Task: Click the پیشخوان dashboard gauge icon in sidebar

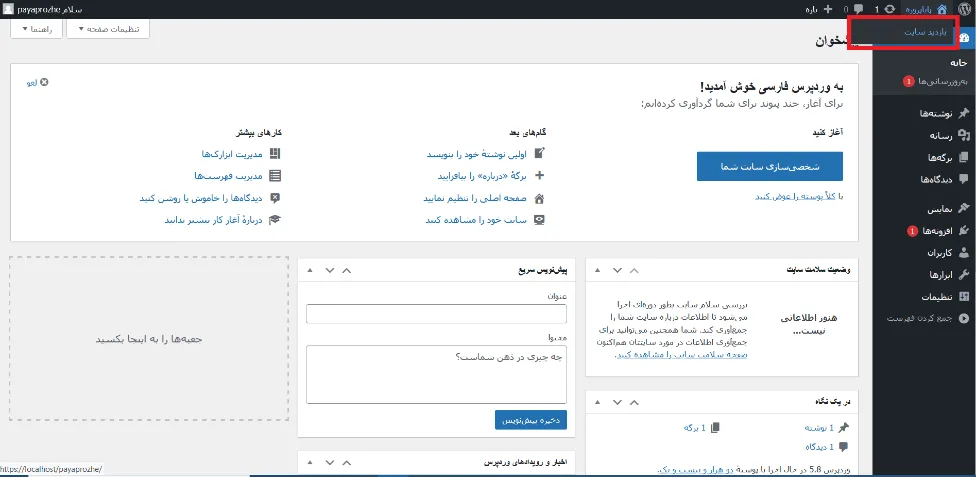Action: [x=964, y=38]
